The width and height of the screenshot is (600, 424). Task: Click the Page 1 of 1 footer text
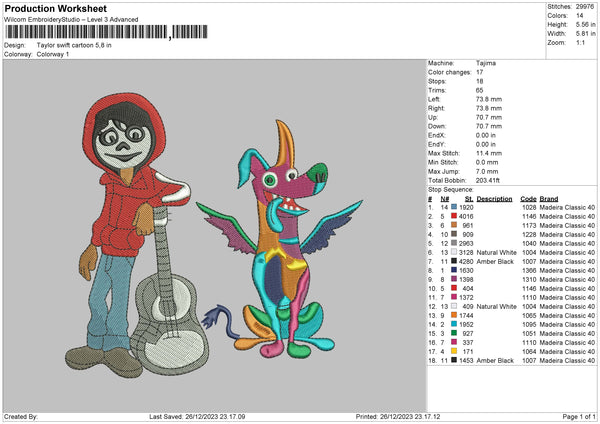(579, 416)
